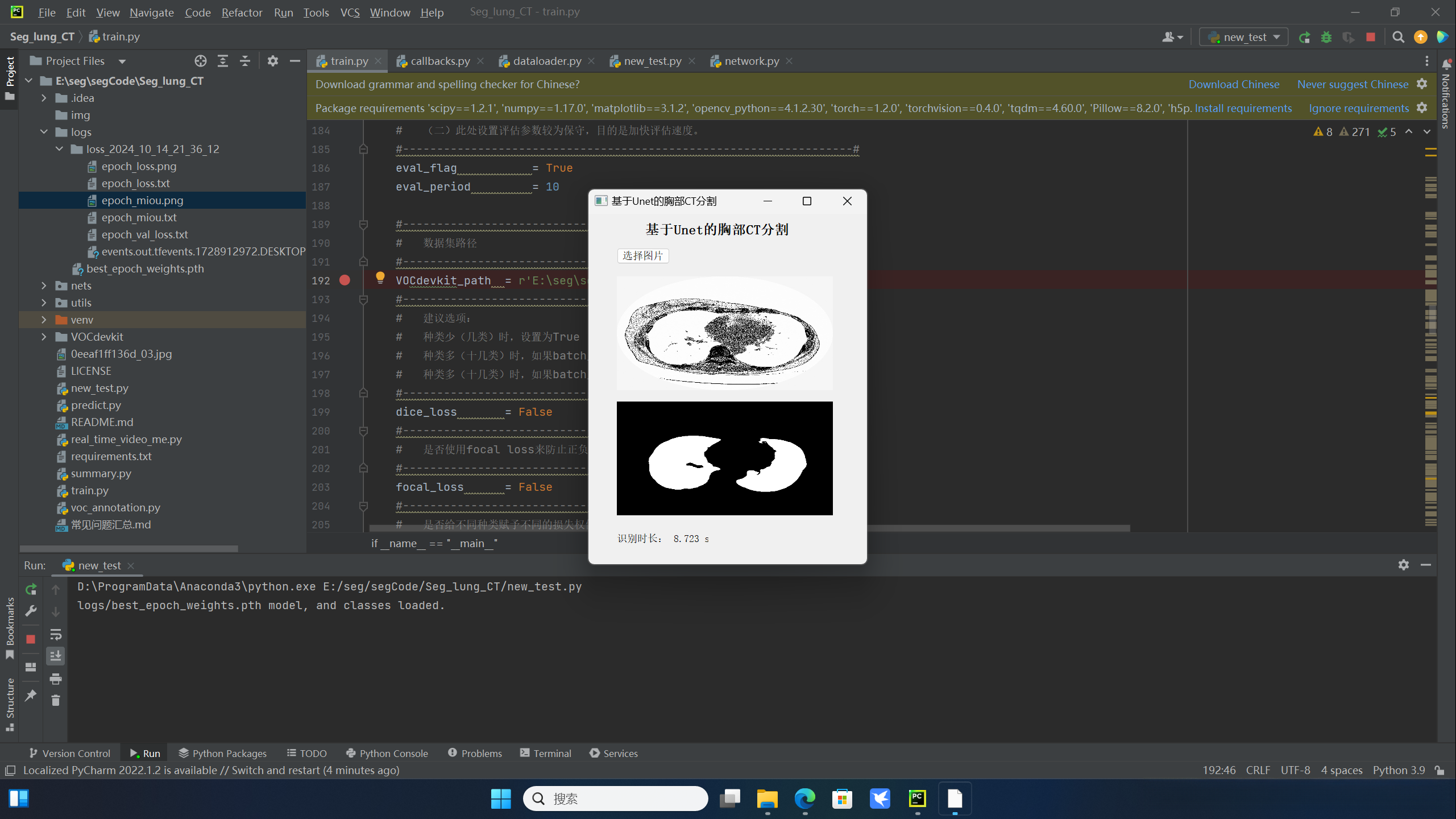Screen dimensions: 1456x819
Task: Stop the running program with red square
Action: tap(1371, 38)
